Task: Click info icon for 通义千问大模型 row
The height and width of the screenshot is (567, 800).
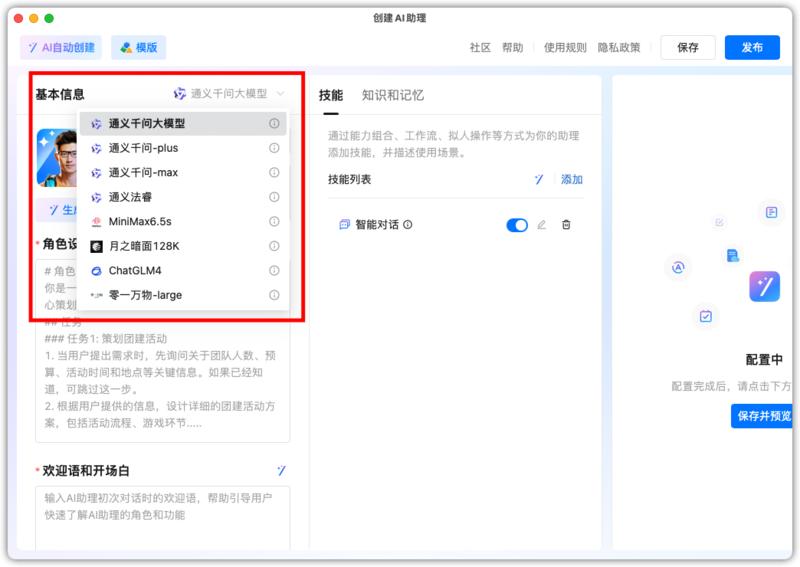Action: [274, 124]
